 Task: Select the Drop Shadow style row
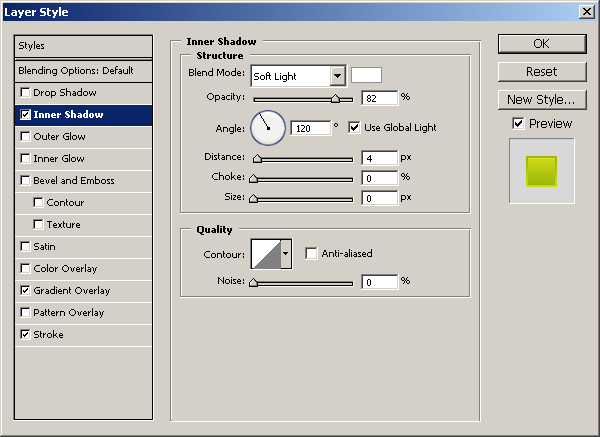[83, 93]
